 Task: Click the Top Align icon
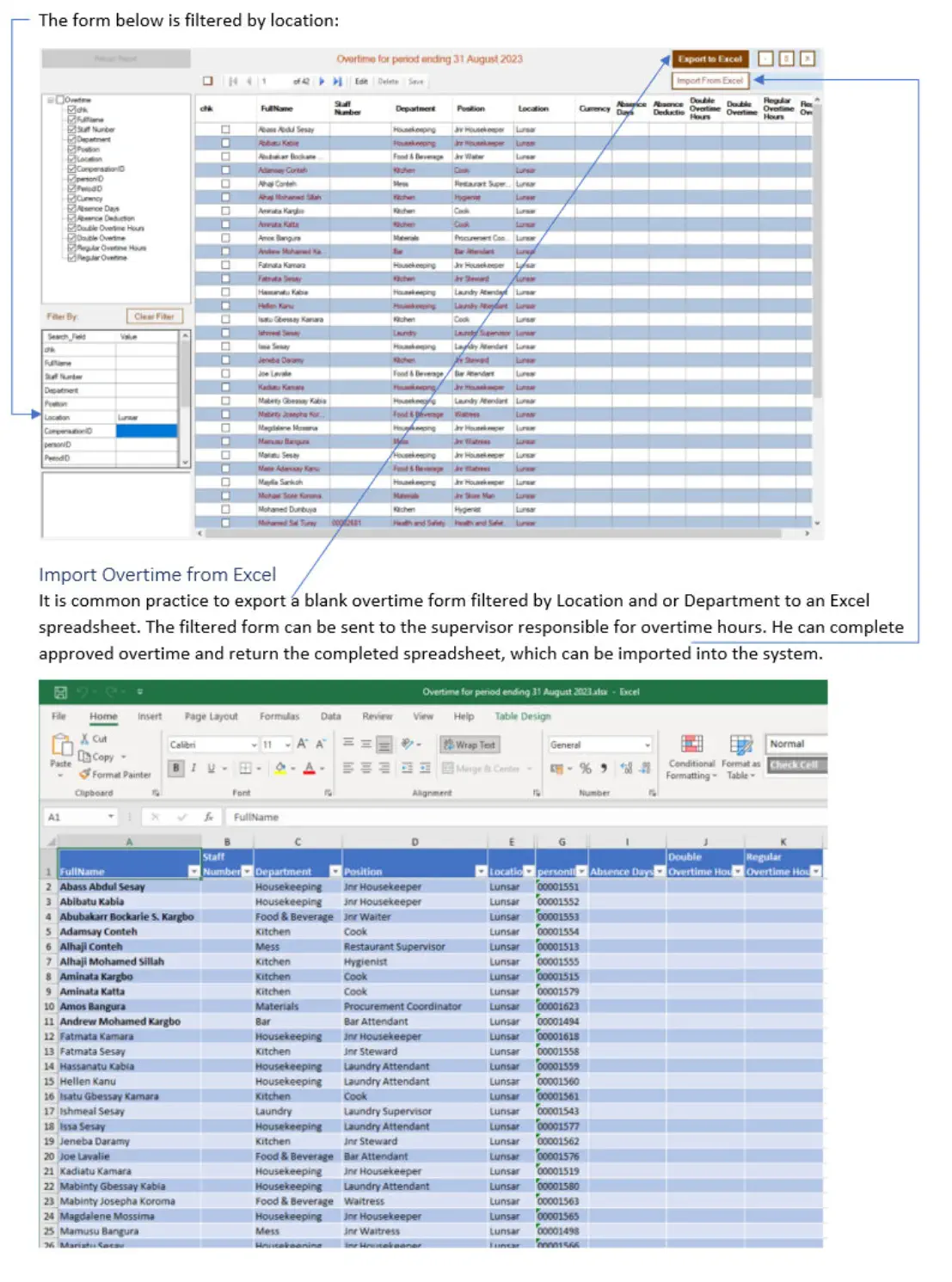click(x=348, y=744)
